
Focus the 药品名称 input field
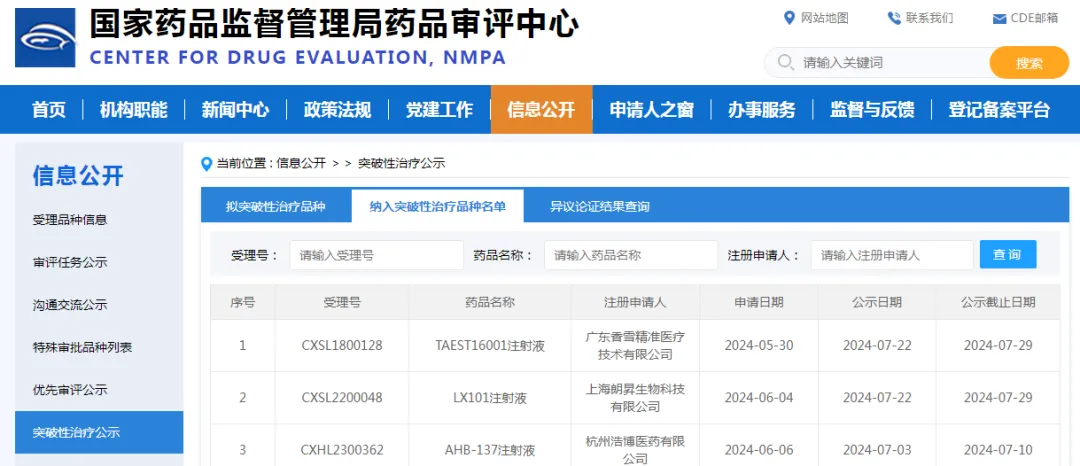pyautogui.click(x=630, y=255)
